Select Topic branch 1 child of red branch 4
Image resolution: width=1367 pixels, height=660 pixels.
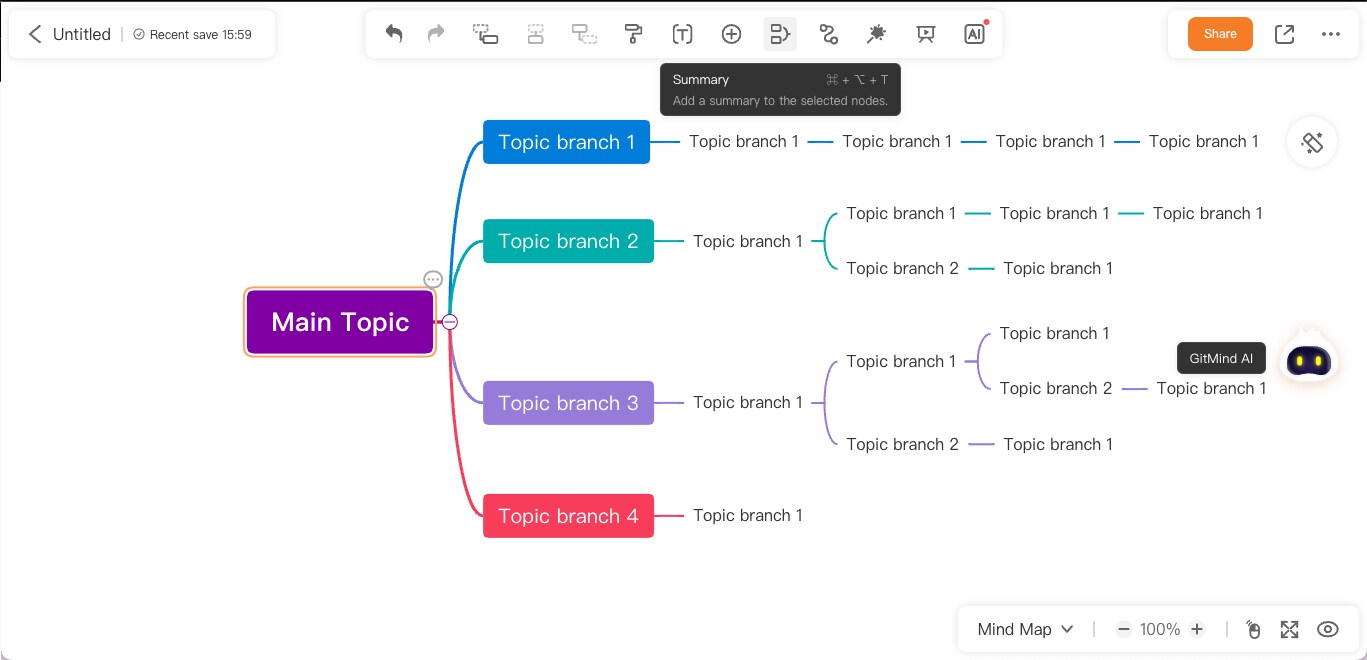(x=748, y=515)
